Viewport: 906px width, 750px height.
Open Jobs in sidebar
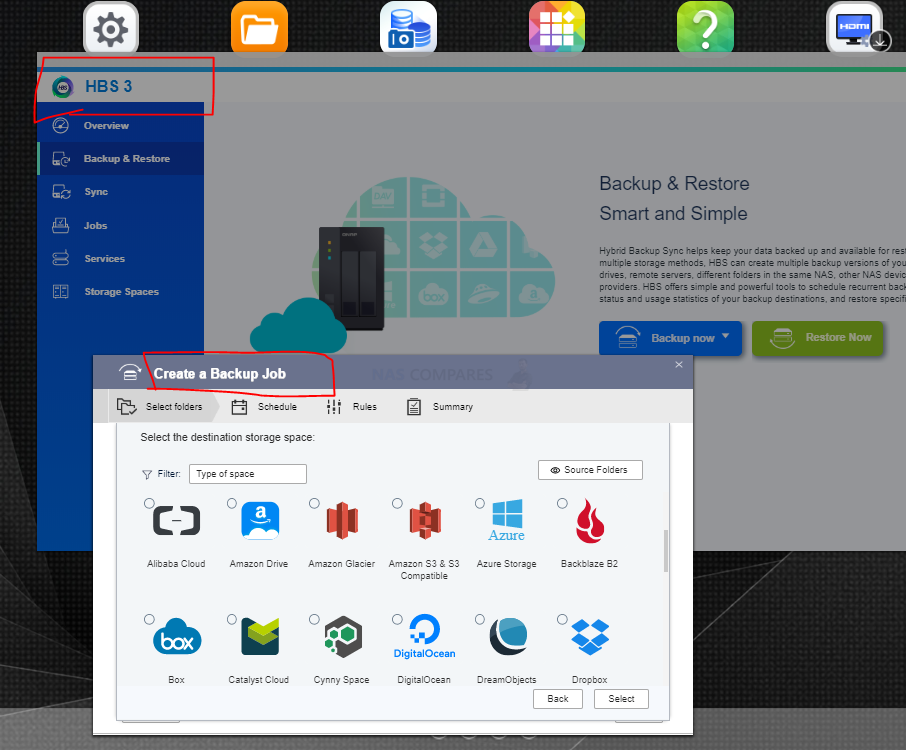tap(120, 225)
